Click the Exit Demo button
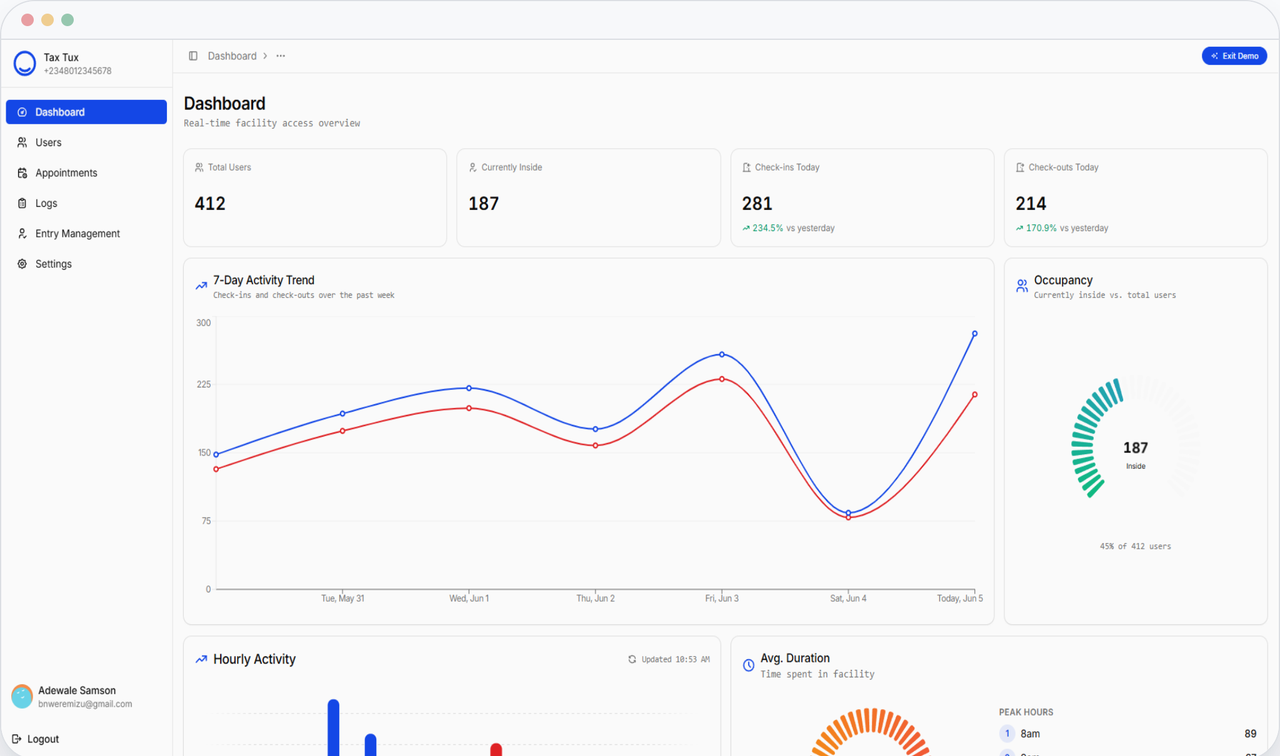 [x=1234, y=56]
